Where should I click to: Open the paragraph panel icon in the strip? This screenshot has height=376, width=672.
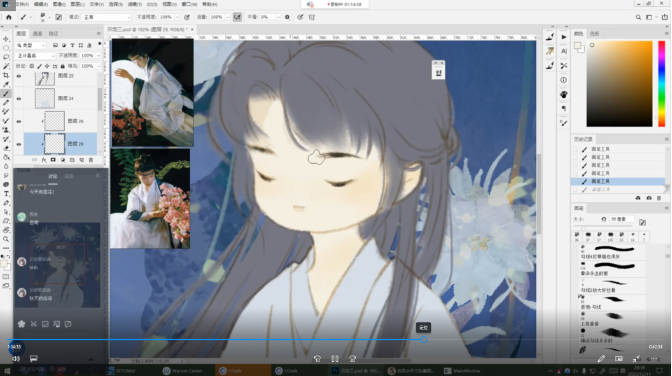(564, 109)
